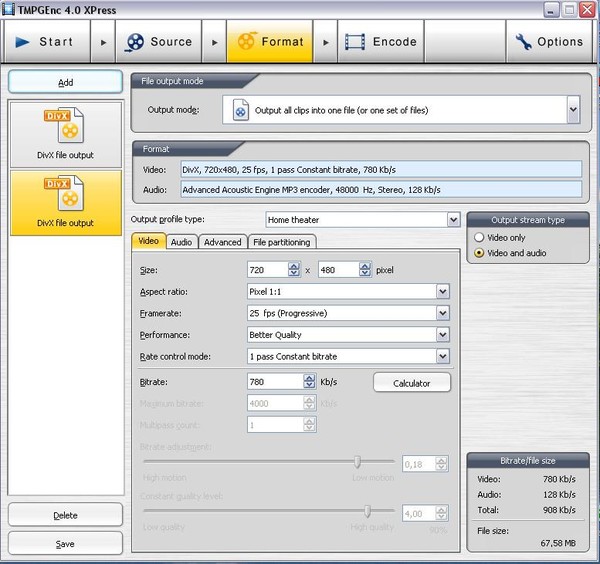The height and width of the screenshot is (564, 600).
Task: Open the Rate control mode dropdown
Action: pyautogui.click(x=443, y=356)
